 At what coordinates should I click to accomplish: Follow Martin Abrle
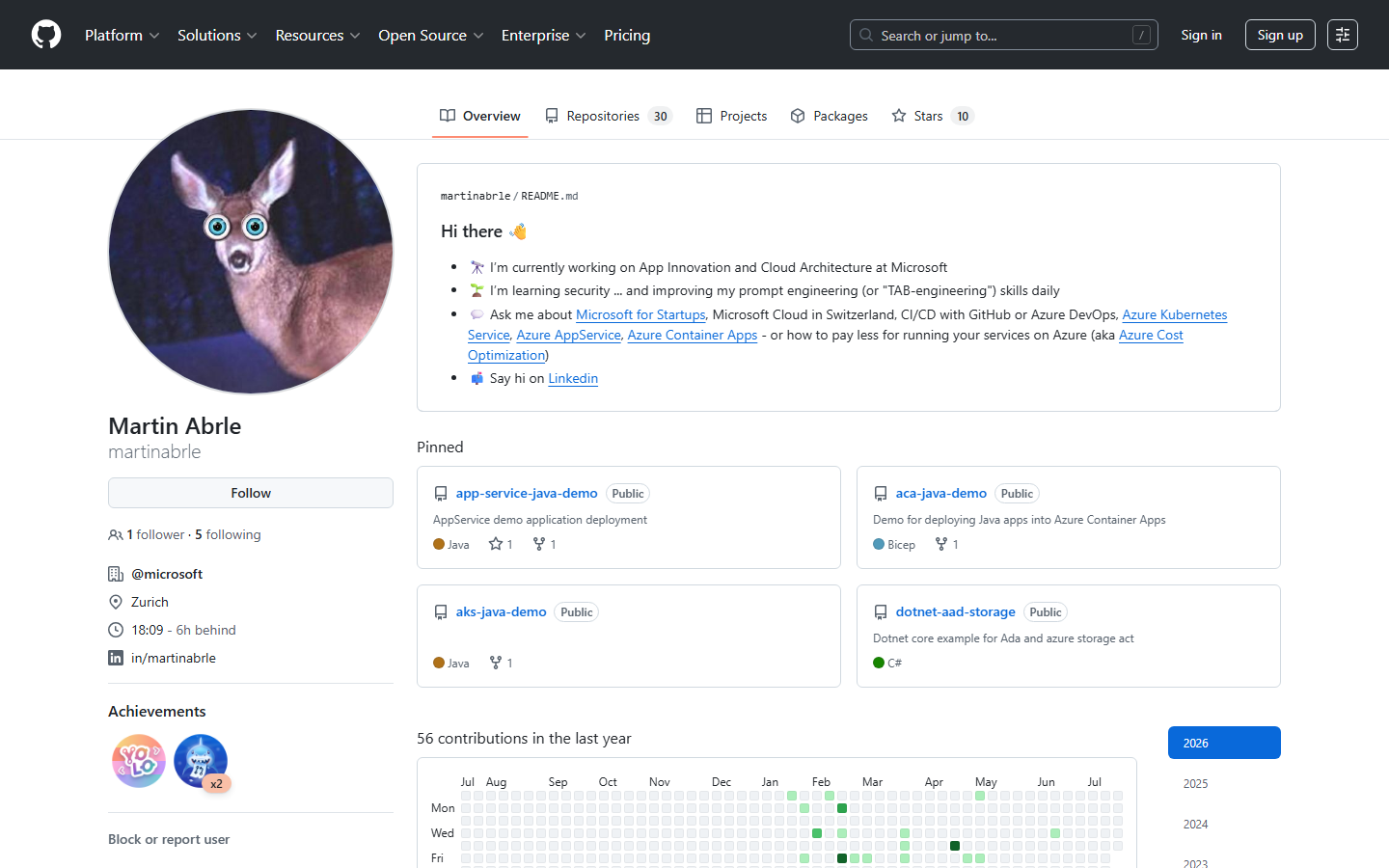pyautogui.click(x=251, y=493)
